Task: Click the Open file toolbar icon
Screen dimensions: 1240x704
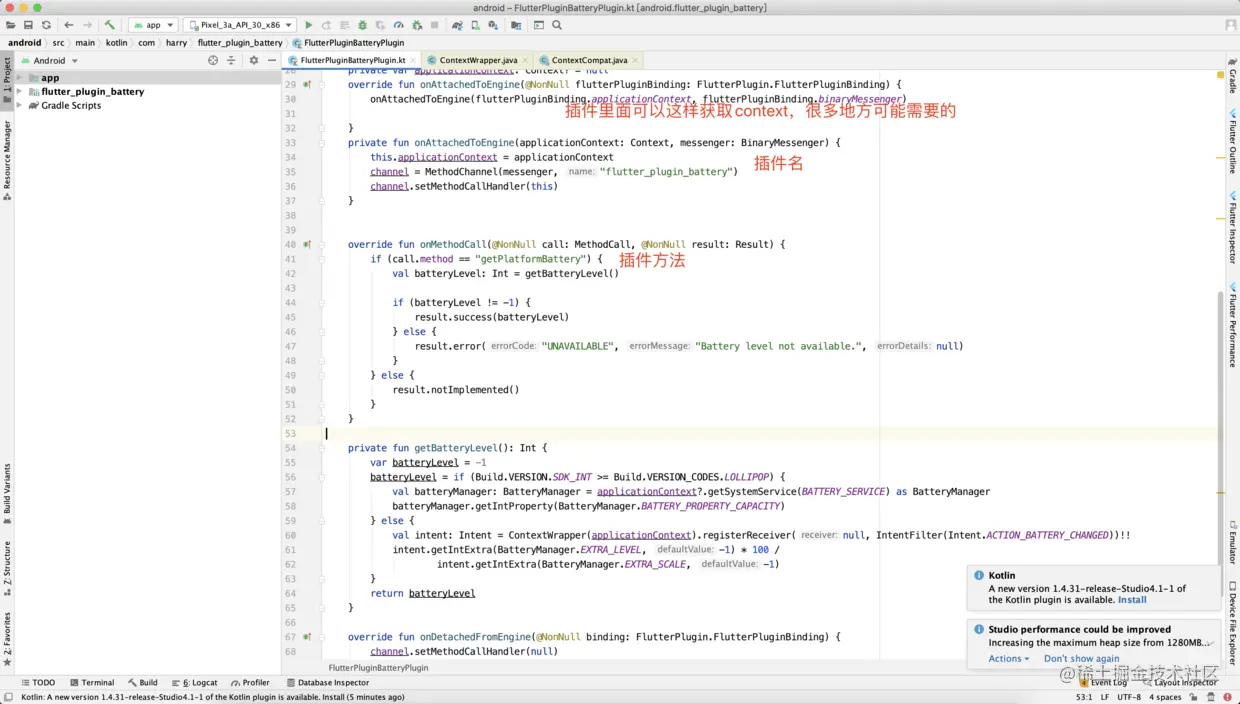Action: click(x=10, y=25)
